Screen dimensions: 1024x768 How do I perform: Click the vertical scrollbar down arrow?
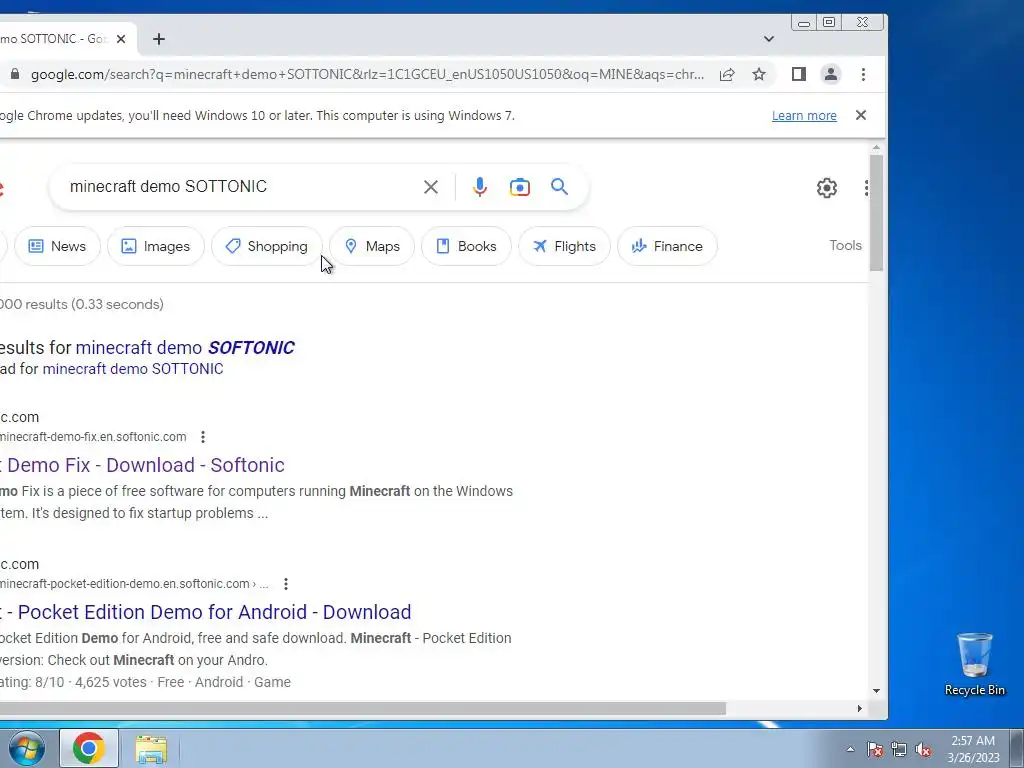point(876,690)
